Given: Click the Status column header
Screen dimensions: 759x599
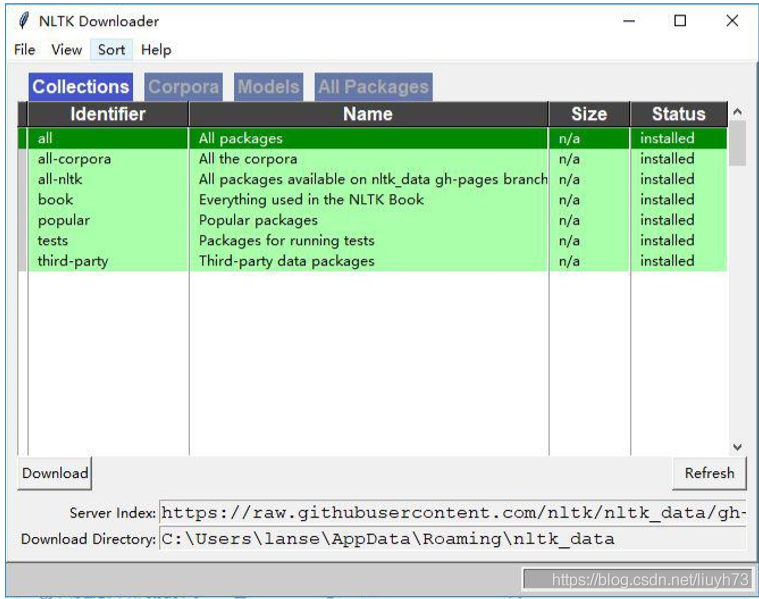Looking at the screenshot, I should click(679, 114).
